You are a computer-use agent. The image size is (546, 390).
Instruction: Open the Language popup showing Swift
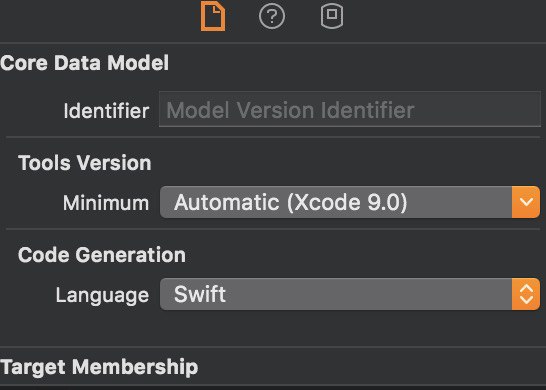pyautogui.click(x=350, y=294)
